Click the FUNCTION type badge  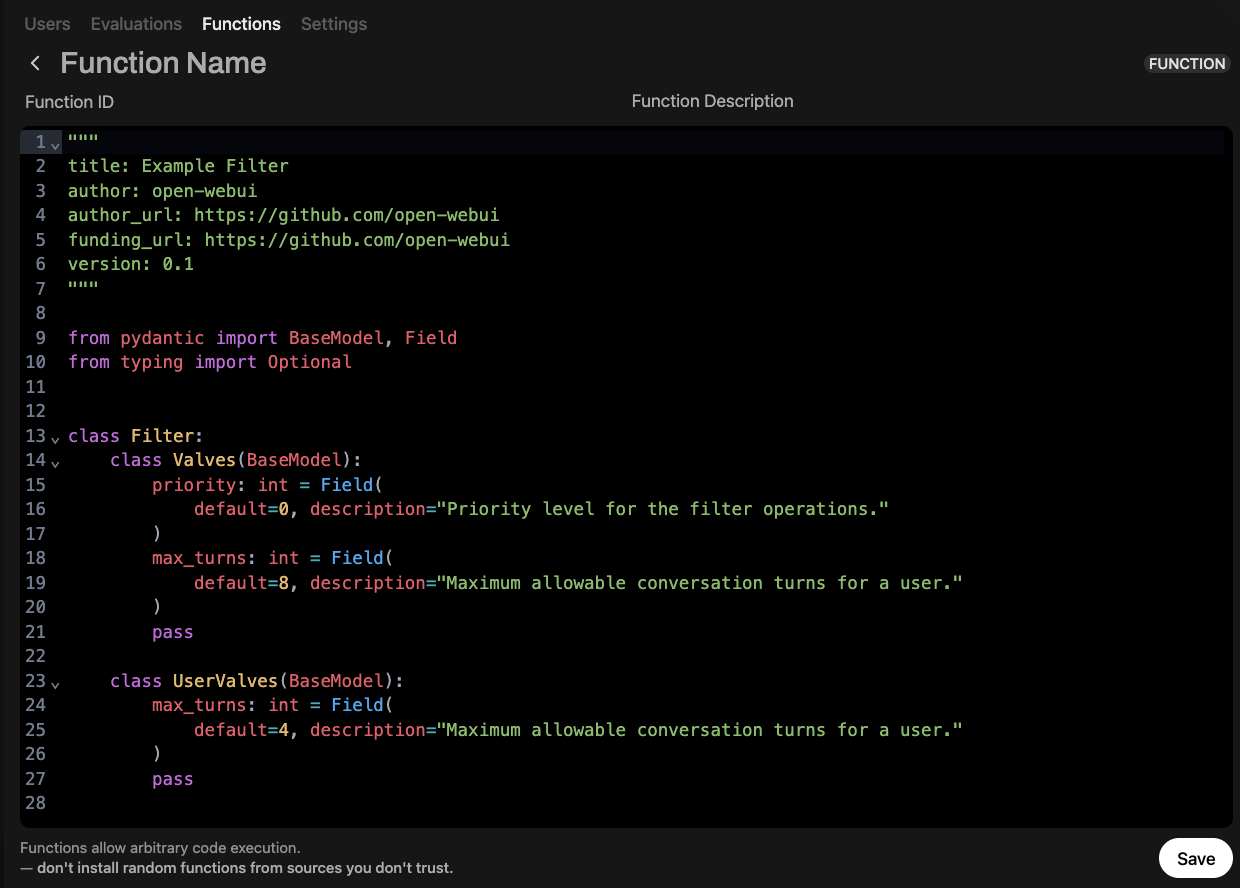tap(1187, 63)
